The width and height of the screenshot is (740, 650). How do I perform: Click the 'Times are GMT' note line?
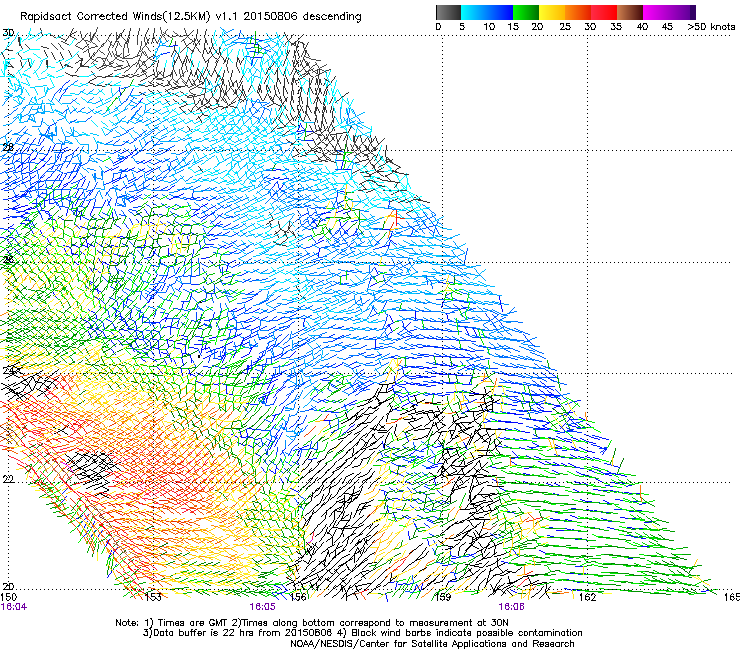pos(312,623)
